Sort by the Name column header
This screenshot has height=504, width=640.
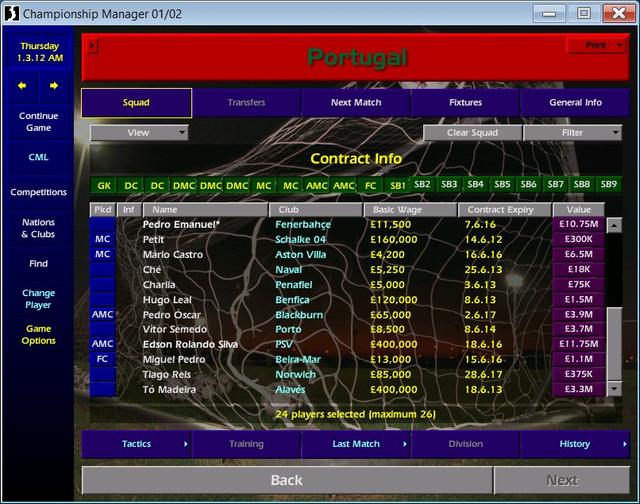point(206,210)
